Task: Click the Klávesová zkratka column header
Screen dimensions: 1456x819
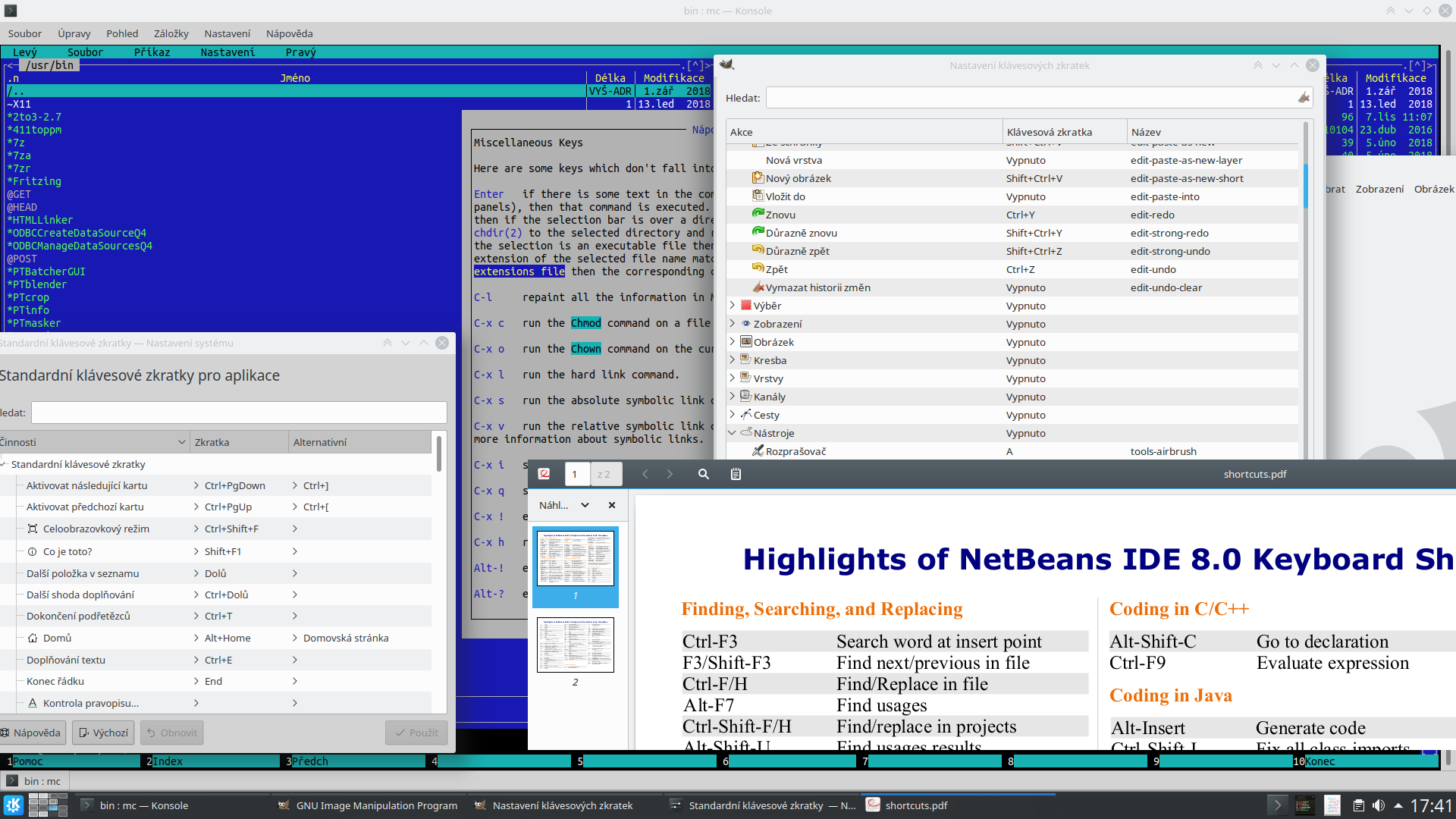Action: pos(1064,132)
